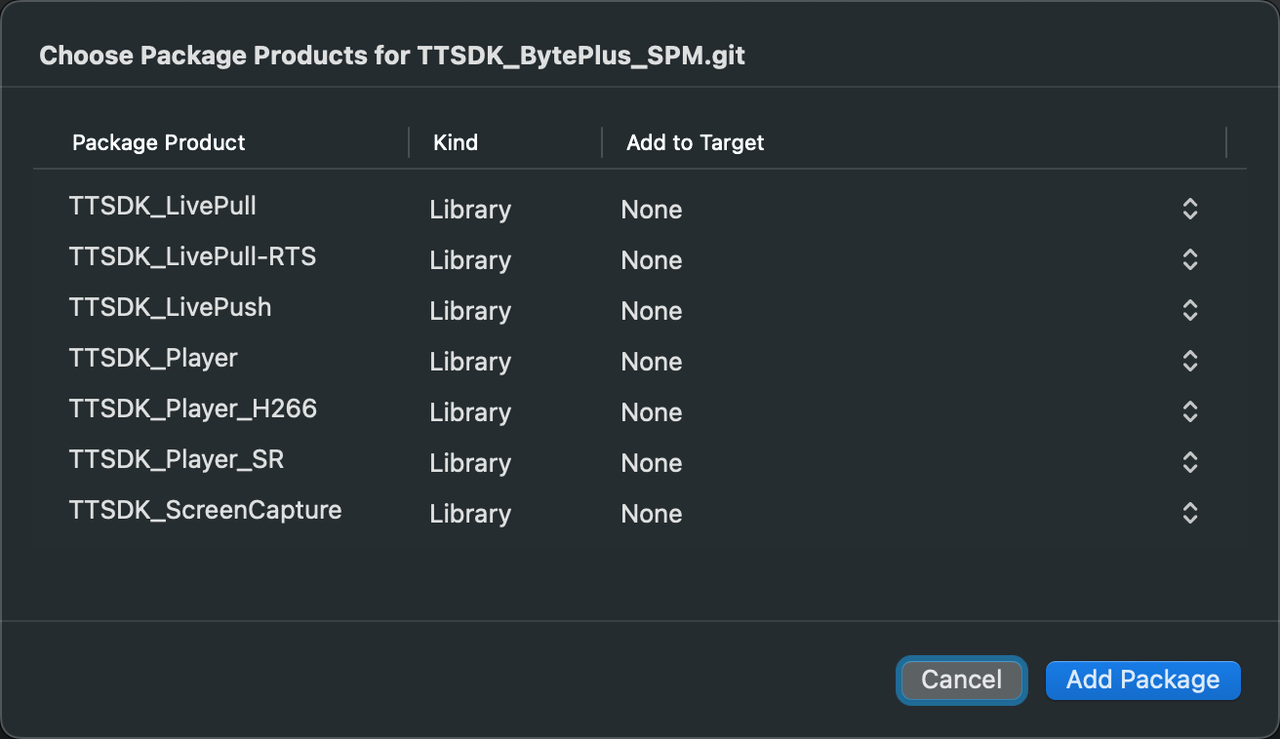Select the TTSDK_LivePull-RTS product row
Screen dimensions: 1280x739
tap(192, 257)
